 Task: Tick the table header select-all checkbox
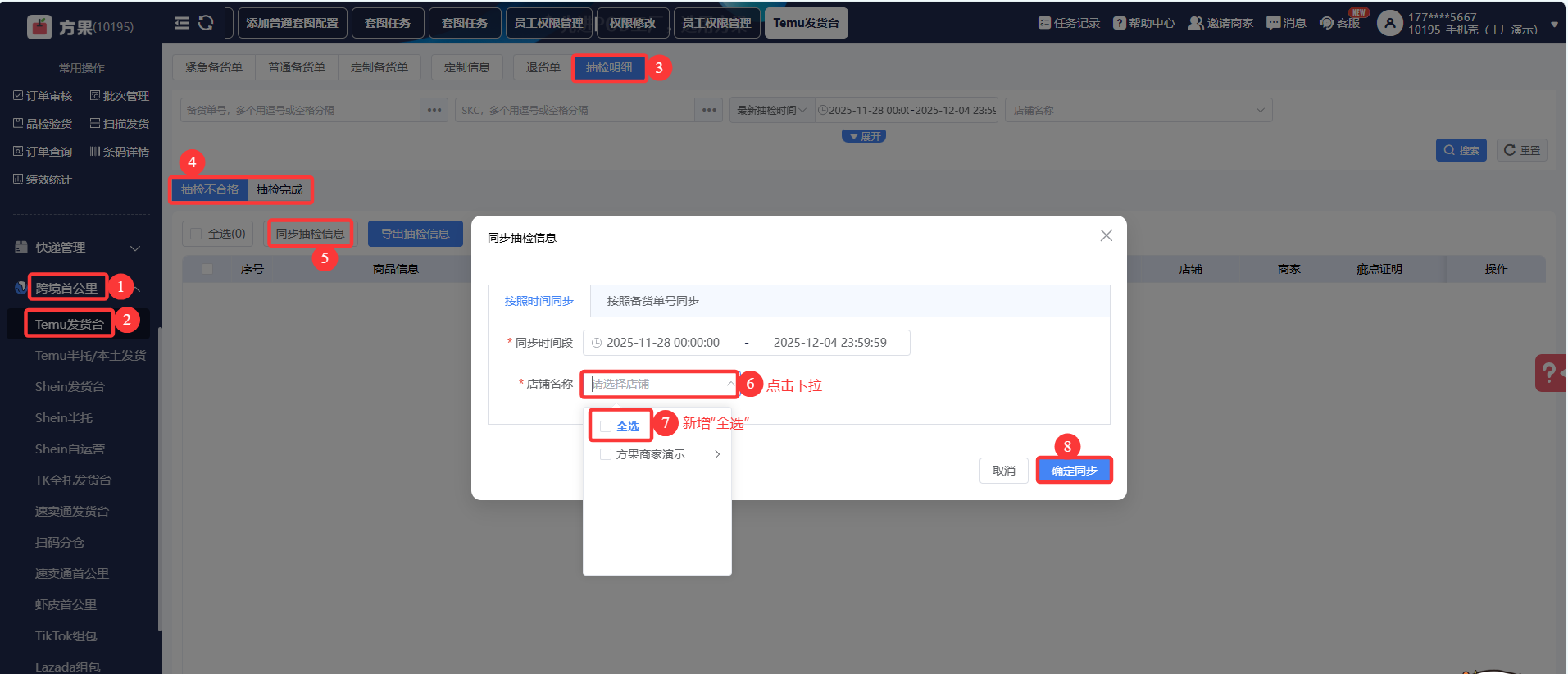tap(207, 269)
